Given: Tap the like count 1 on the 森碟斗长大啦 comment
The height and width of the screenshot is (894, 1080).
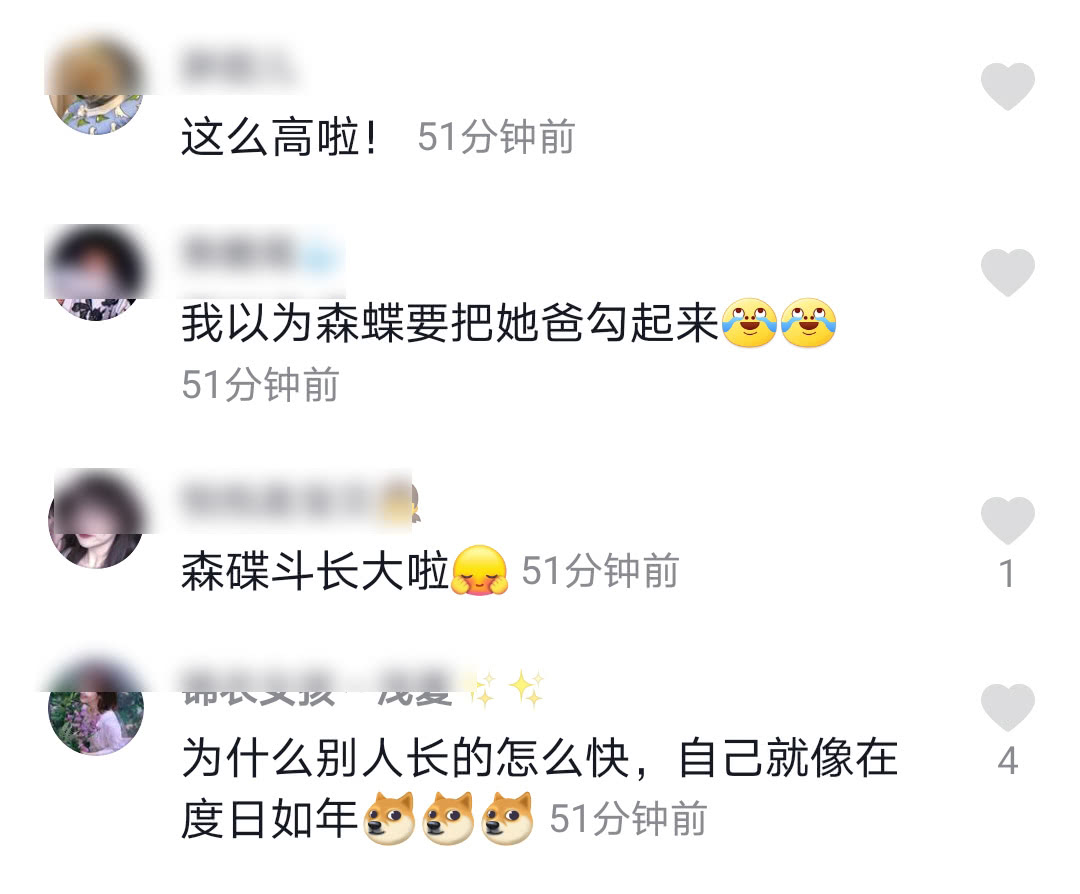Looking at the screenshot, I should click(1008, 574).
